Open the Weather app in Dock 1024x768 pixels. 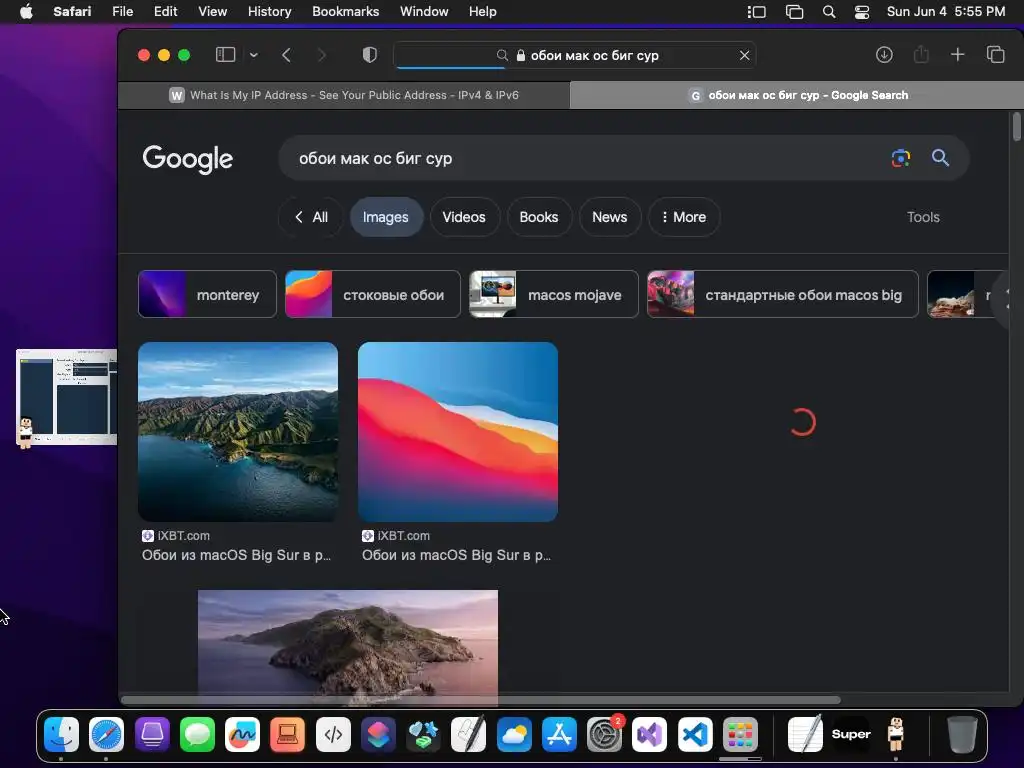point(514,735)
